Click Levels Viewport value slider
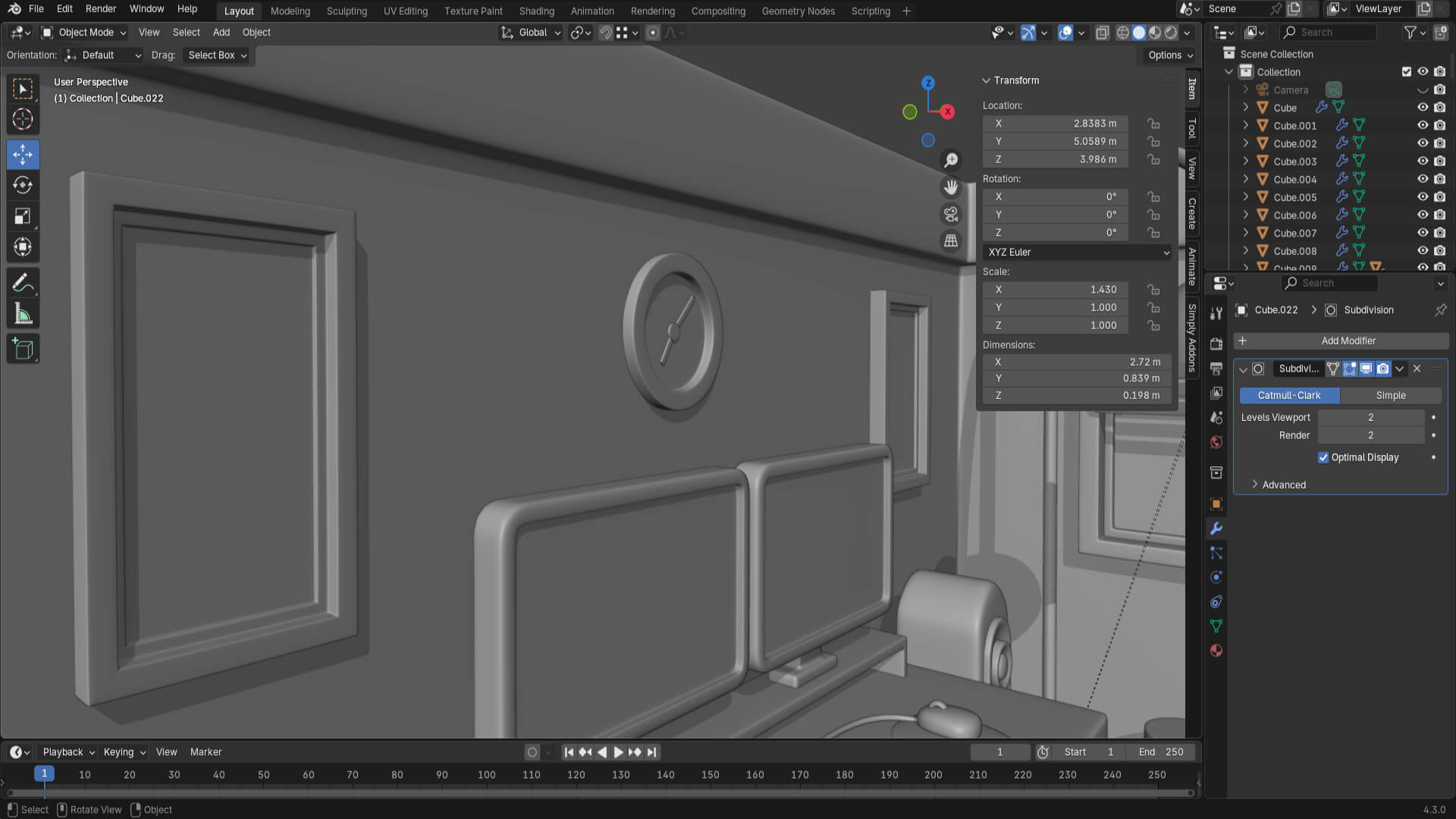Screen dimensions: 1456x819 pyautogui.click(x=1370, y=418)
